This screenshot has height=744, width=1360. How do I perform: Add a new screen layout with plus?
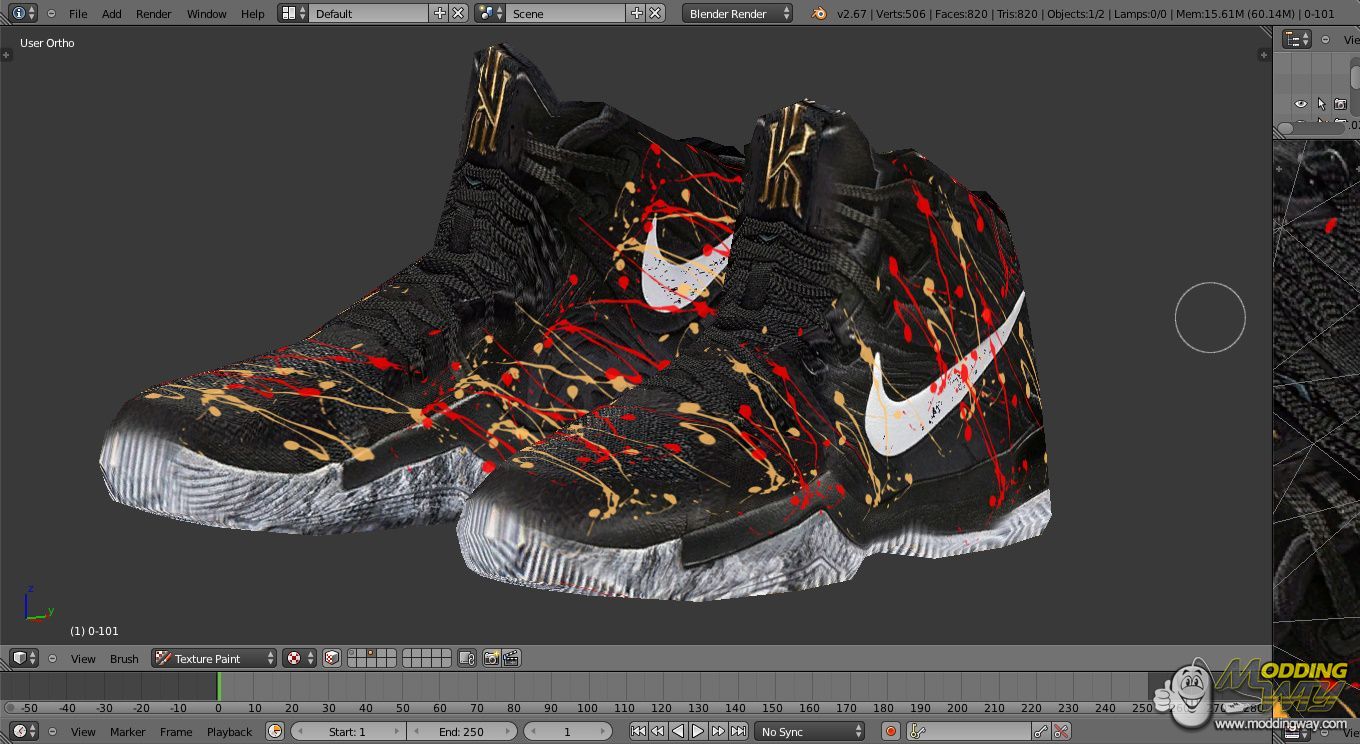[439, 13]
